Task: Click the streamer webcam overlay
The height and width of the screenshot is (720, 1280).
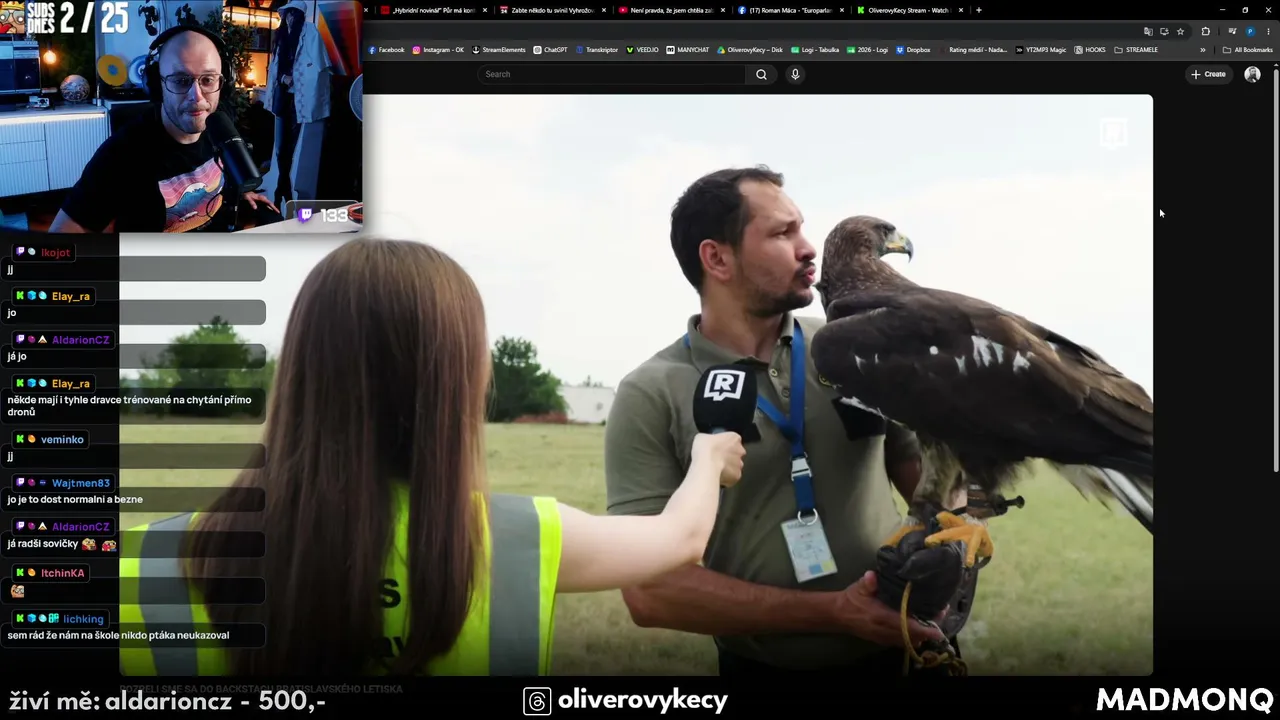Action: [181, 116]
